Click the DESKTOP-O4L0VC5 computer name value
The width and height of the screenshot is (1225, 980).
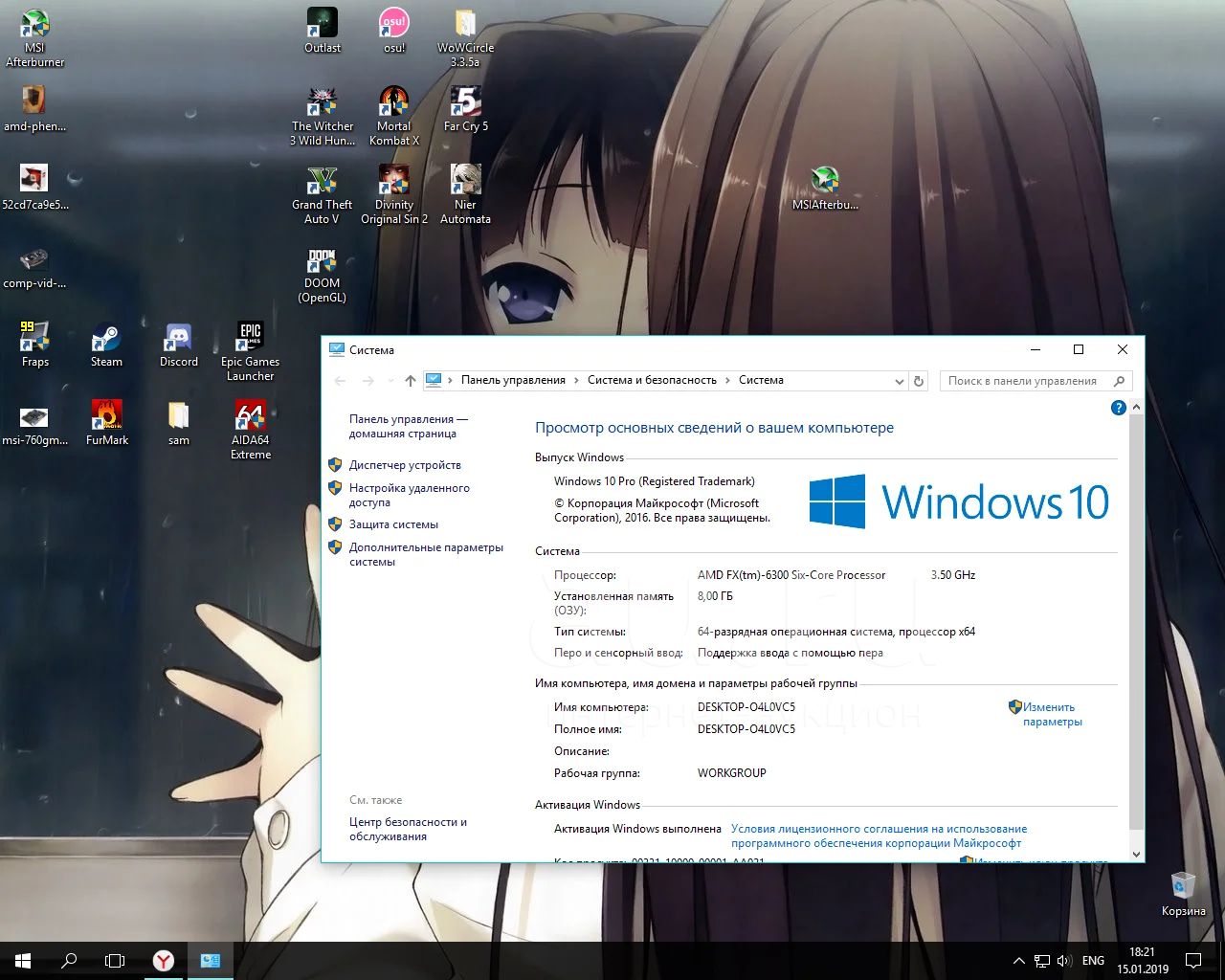pos(746,707)
